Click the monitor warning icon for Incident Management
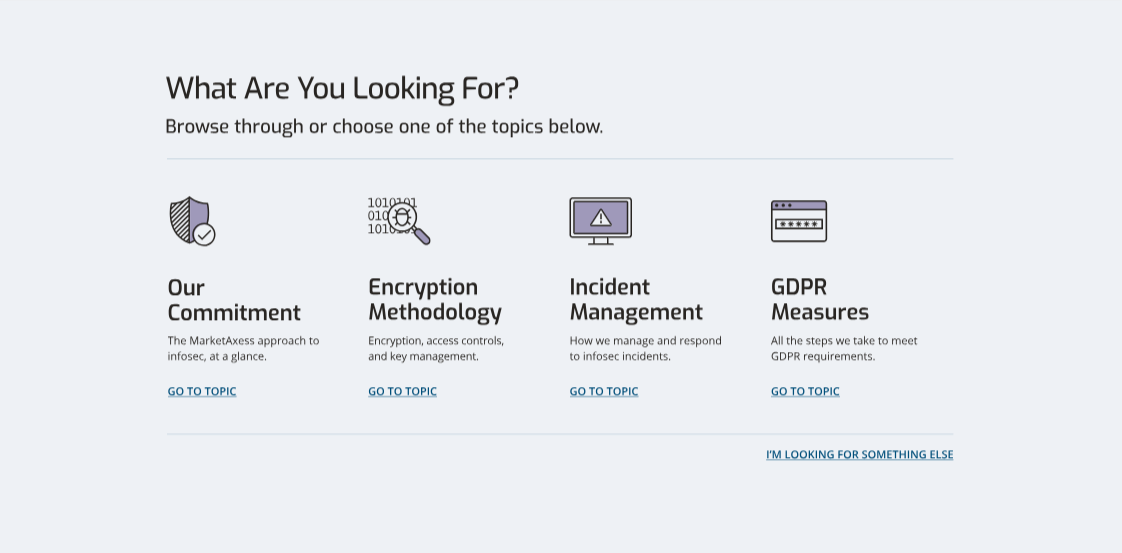1122x553 pixels. (600, 221)
